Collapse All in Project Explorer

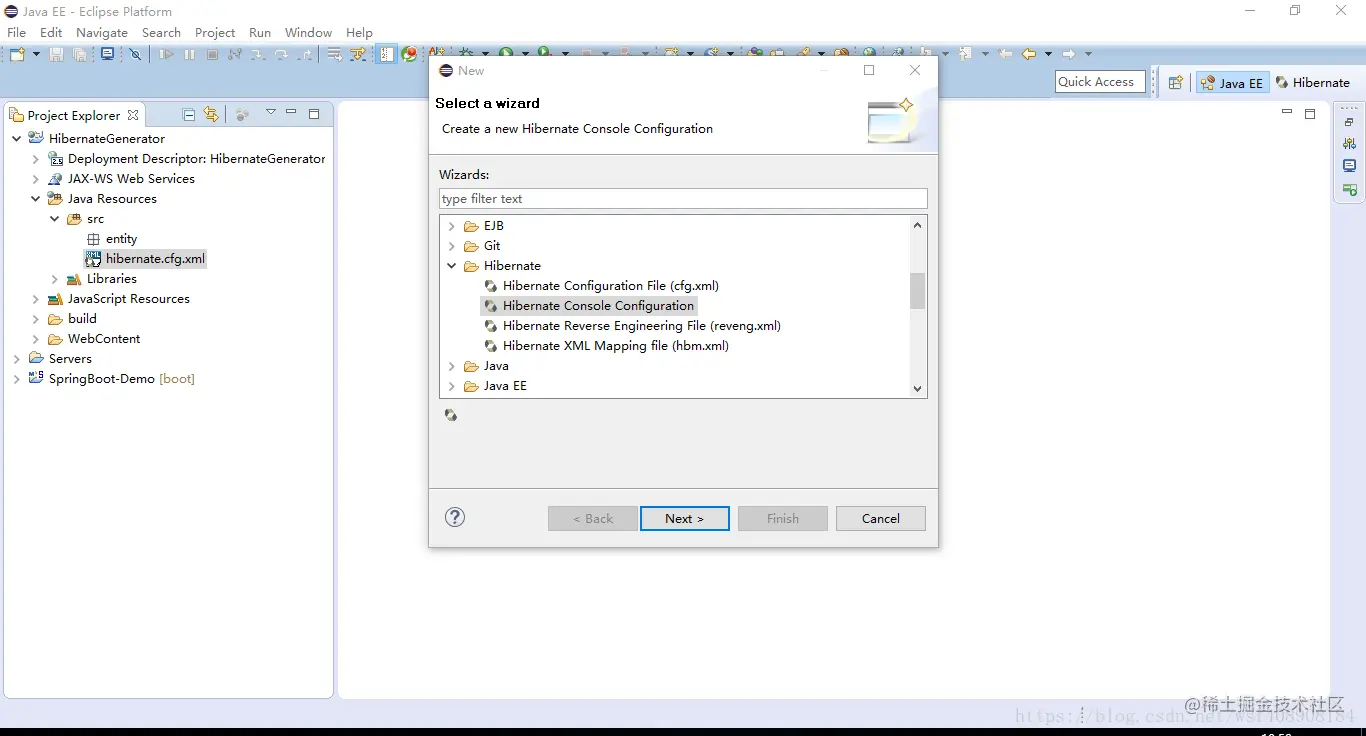tap(189, 115)
